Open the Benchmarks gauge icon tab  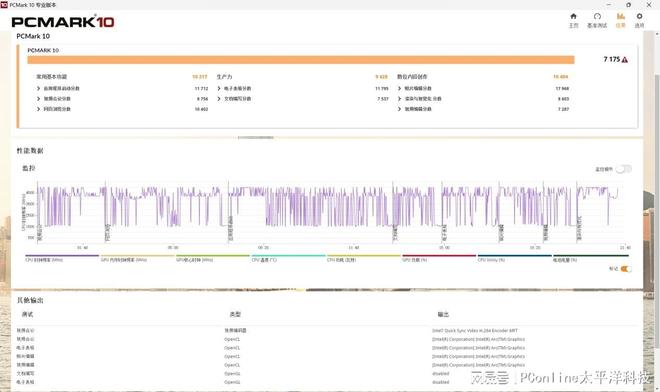(x=597, y=16)
